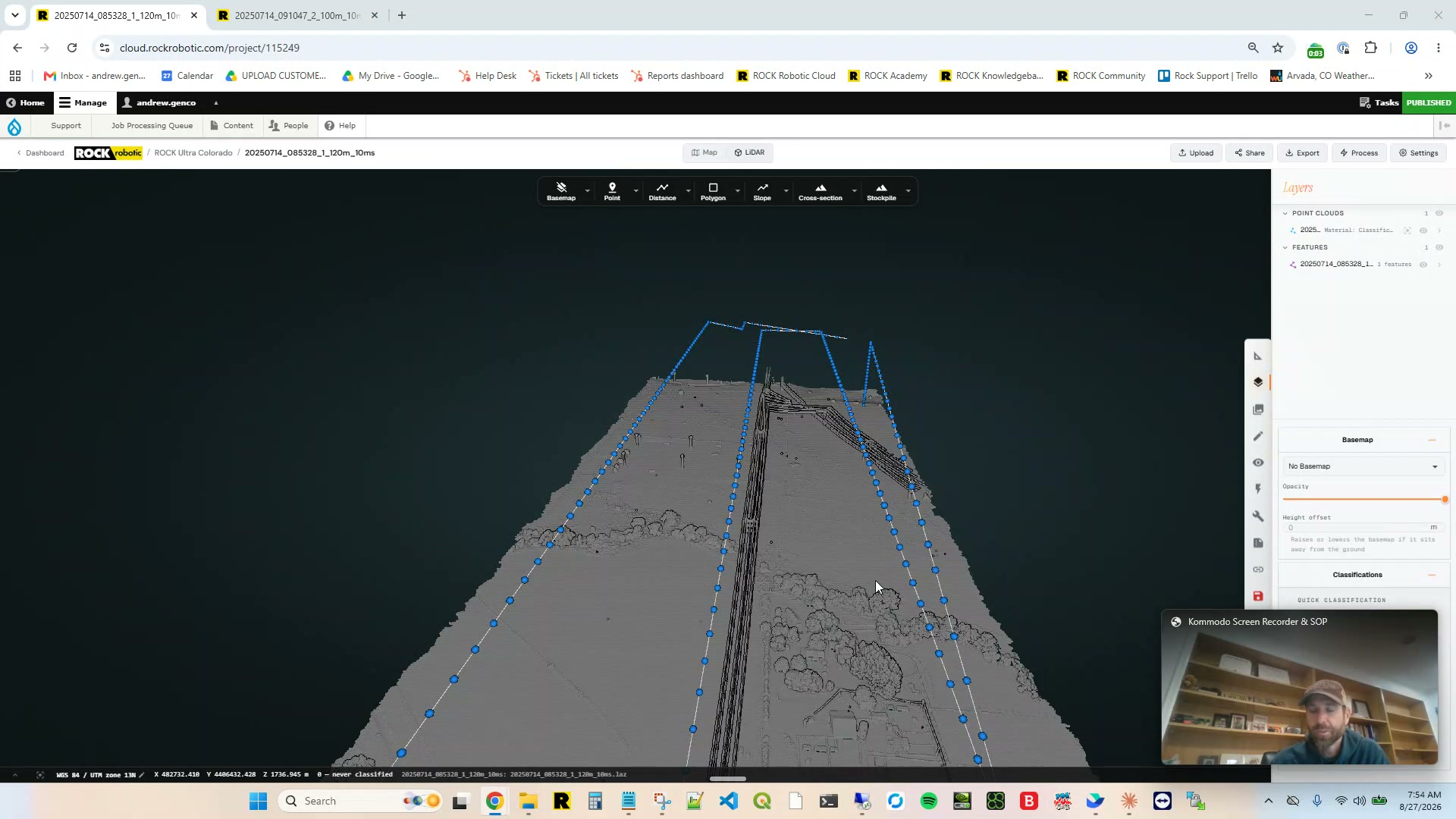The width and height of the screenshot is (1456, 819).
Task: Collapse the Point Clouds group
Action: (x=1285, y=213)
